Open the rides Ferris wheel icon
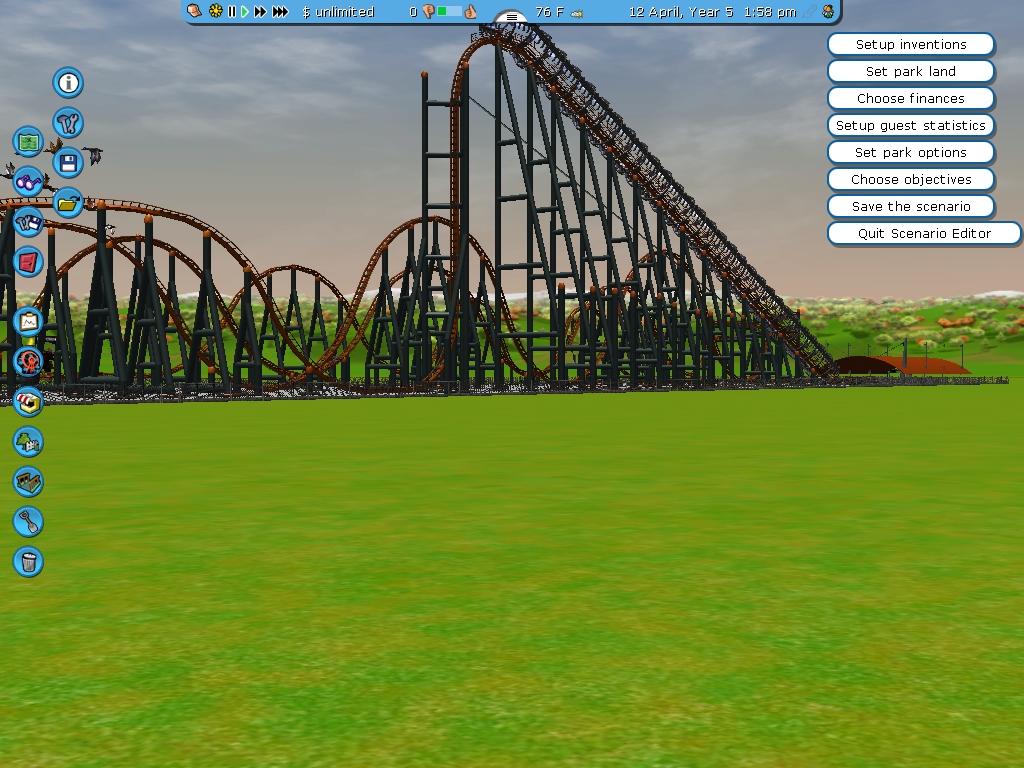 pos(28,361)
